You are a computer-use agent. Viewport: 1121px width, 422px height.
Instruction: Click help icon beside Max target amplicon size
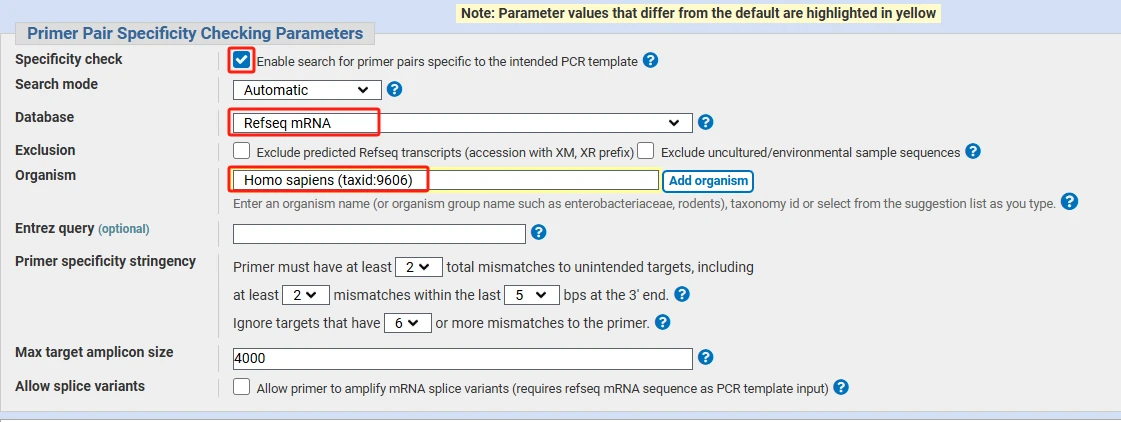coord(705,357)
